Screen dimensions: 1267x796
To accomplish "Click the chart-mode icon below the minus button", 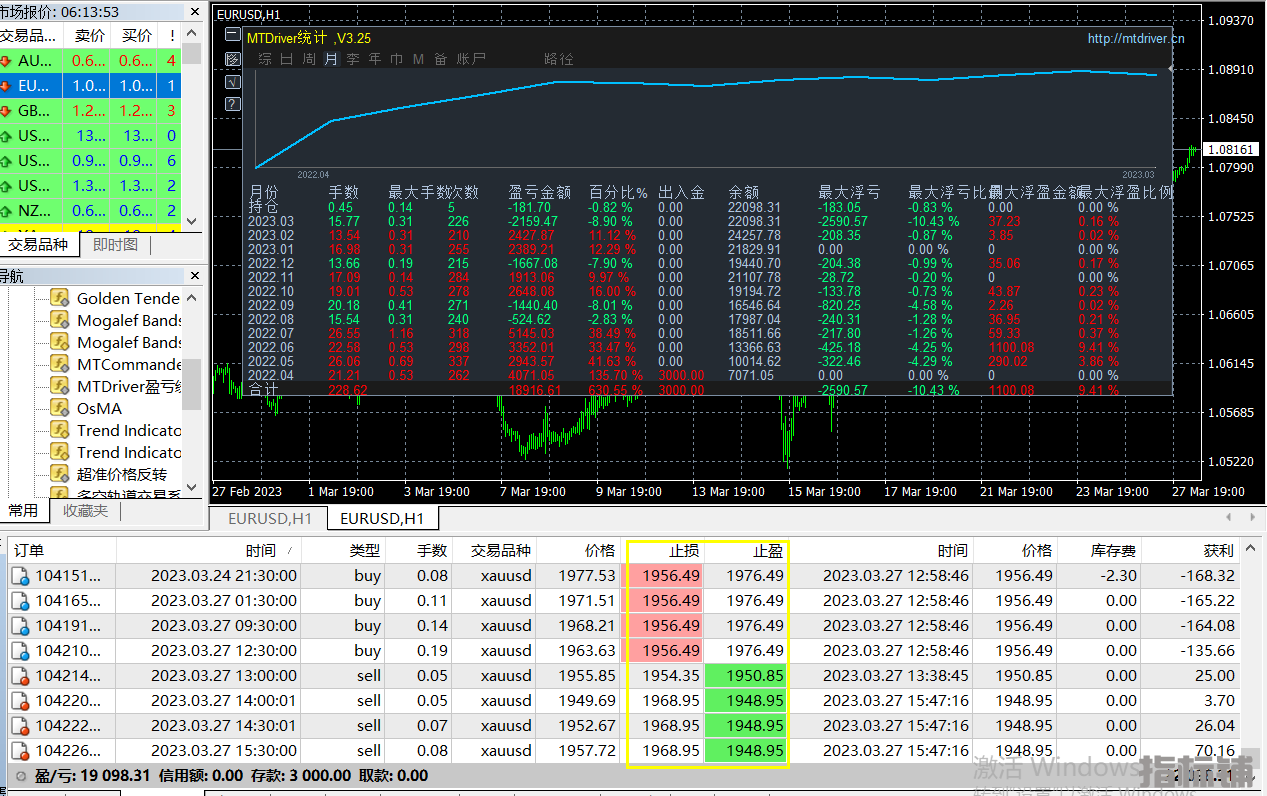I will (232, 59).
